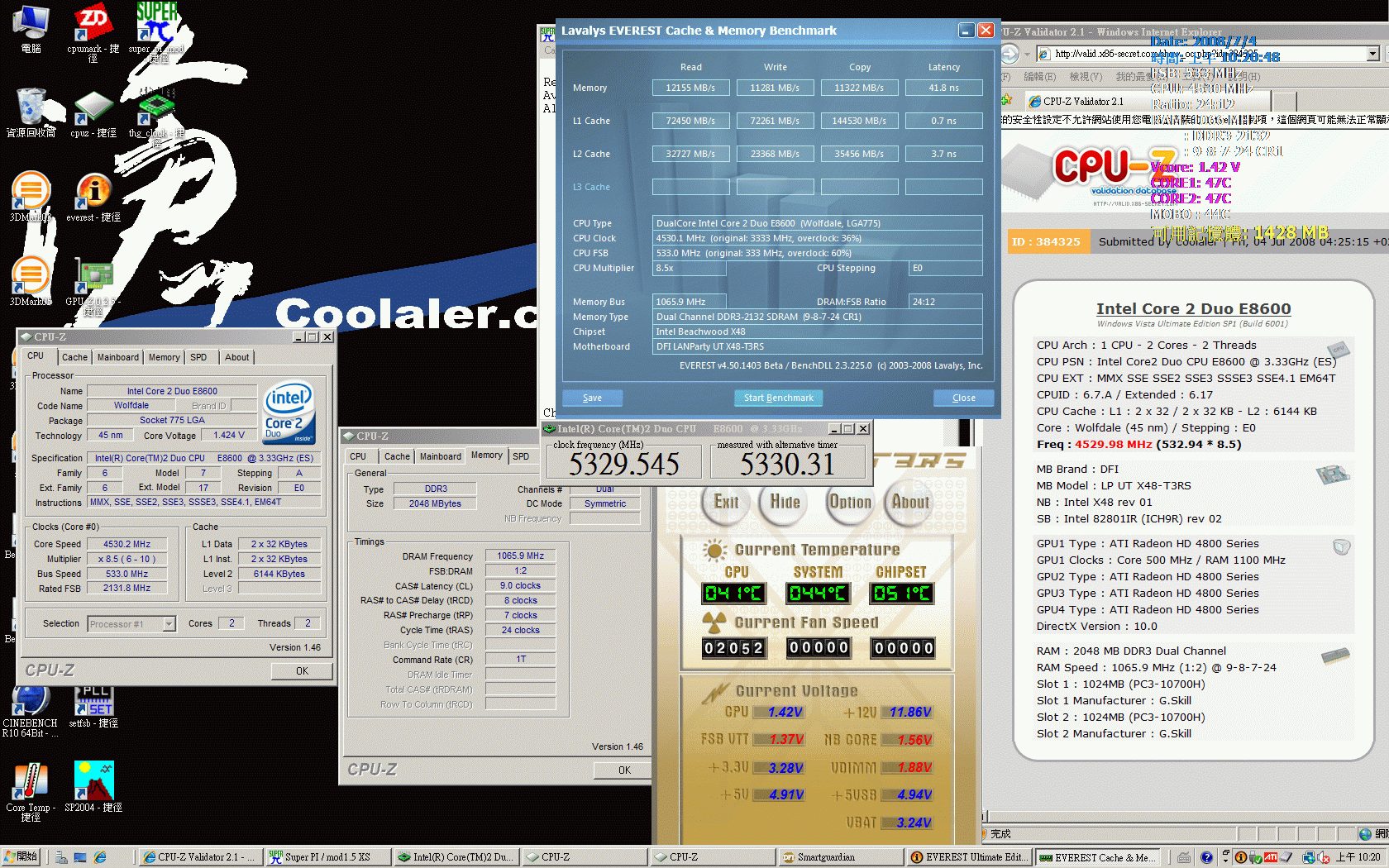
Task: Click the L1 Cache Latency 0.7 ns cell
Action: (943, 121)
